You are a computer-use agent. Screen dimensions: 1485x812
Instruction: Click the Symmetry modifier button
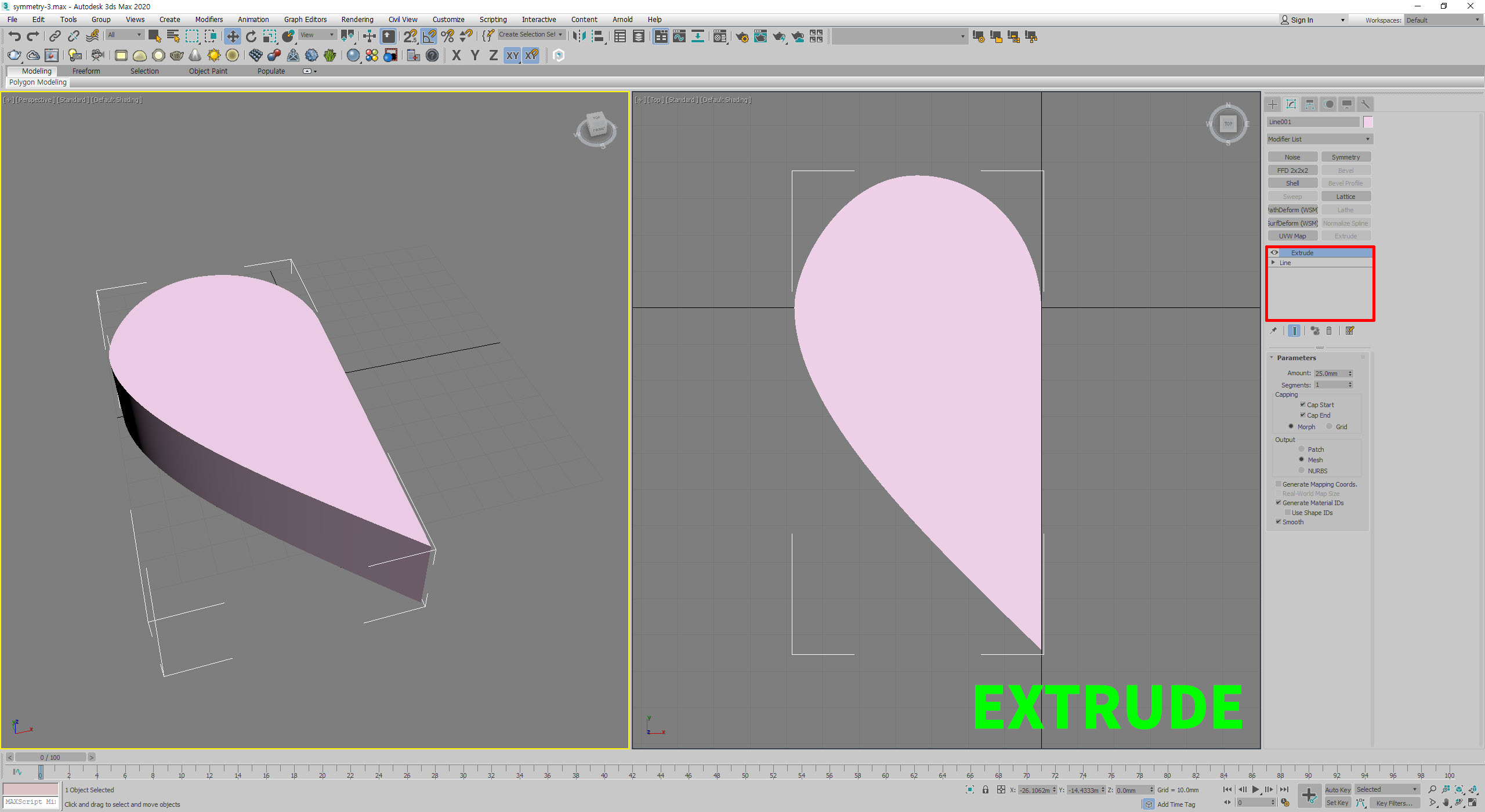click(1345, 157)
